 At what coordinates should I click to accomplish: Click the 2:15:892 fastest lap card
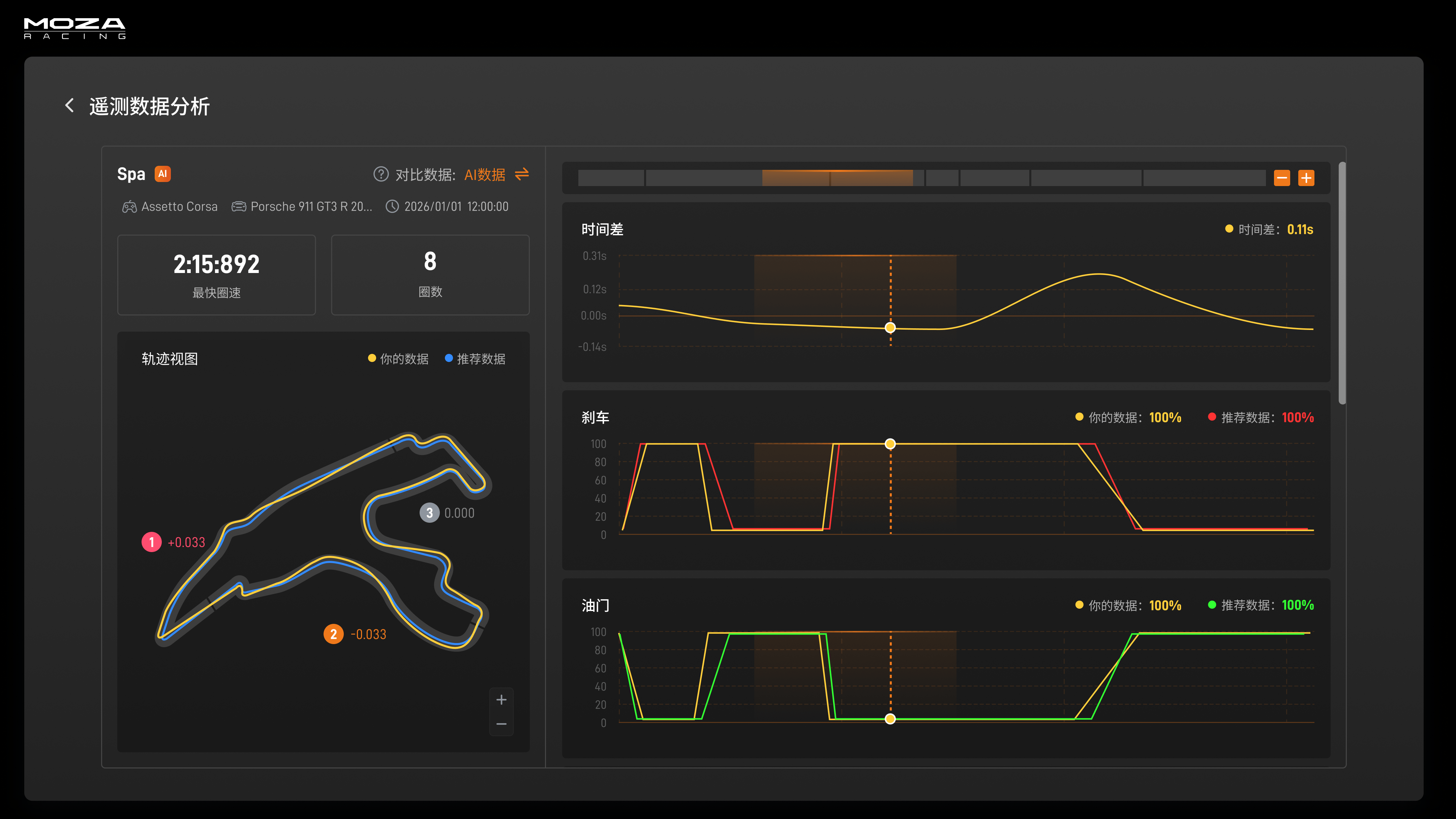(x=216, y=275)
